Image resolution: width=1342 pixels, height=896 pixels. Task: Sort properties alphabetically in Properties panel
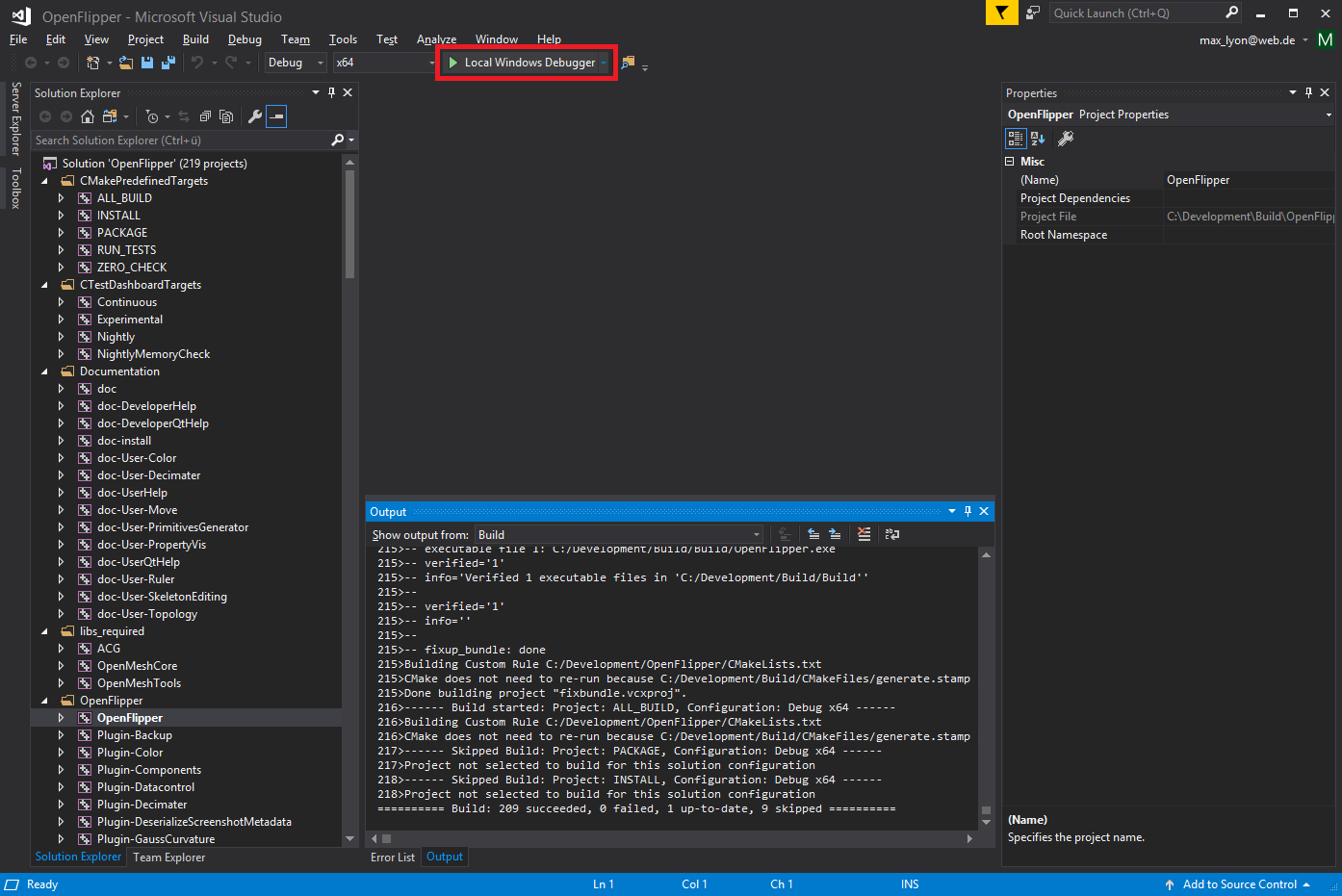1037,138
